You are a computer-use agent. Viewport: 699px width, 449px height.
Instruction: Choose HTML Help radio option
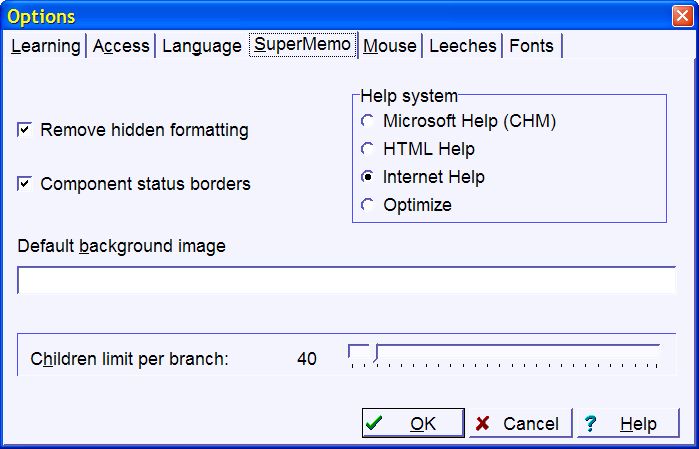(x=367, y=149)
